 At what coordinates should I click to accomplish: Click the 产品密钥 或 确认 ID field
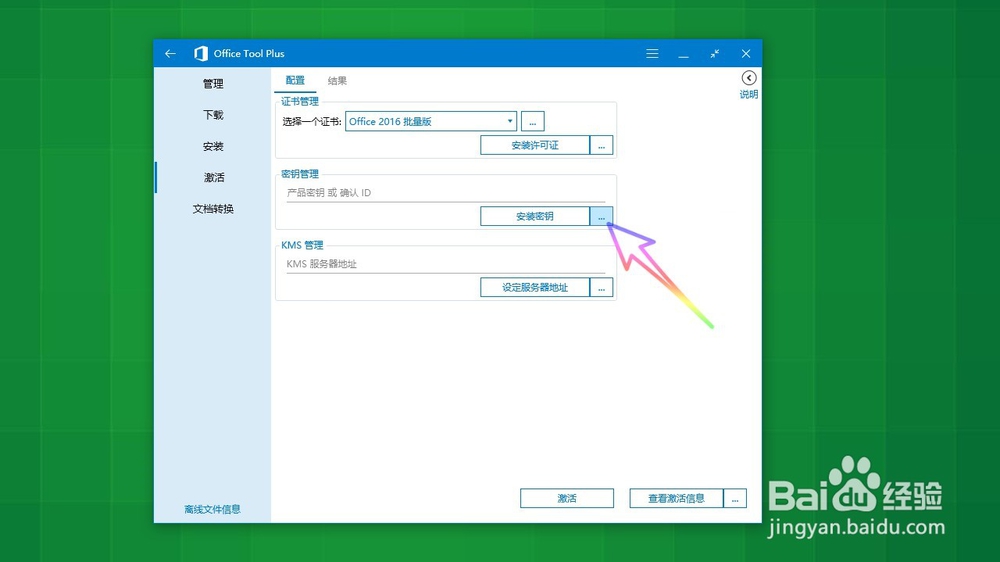(445, 193)
